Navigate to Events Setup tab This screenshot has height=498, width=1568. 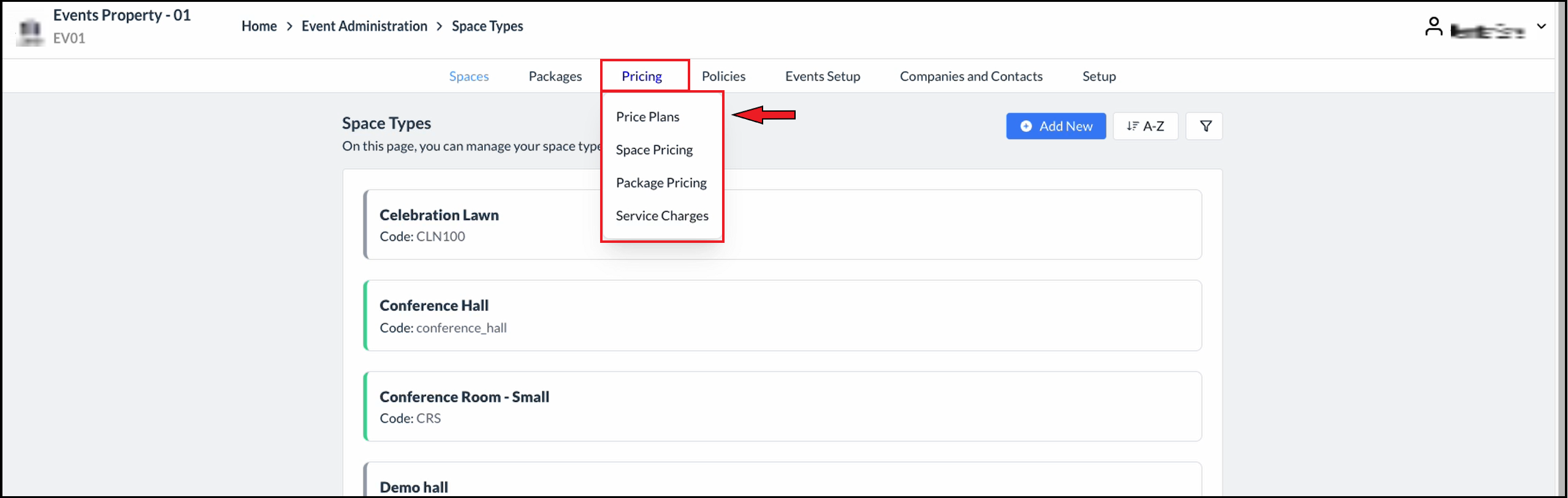(x=823, y=76)
